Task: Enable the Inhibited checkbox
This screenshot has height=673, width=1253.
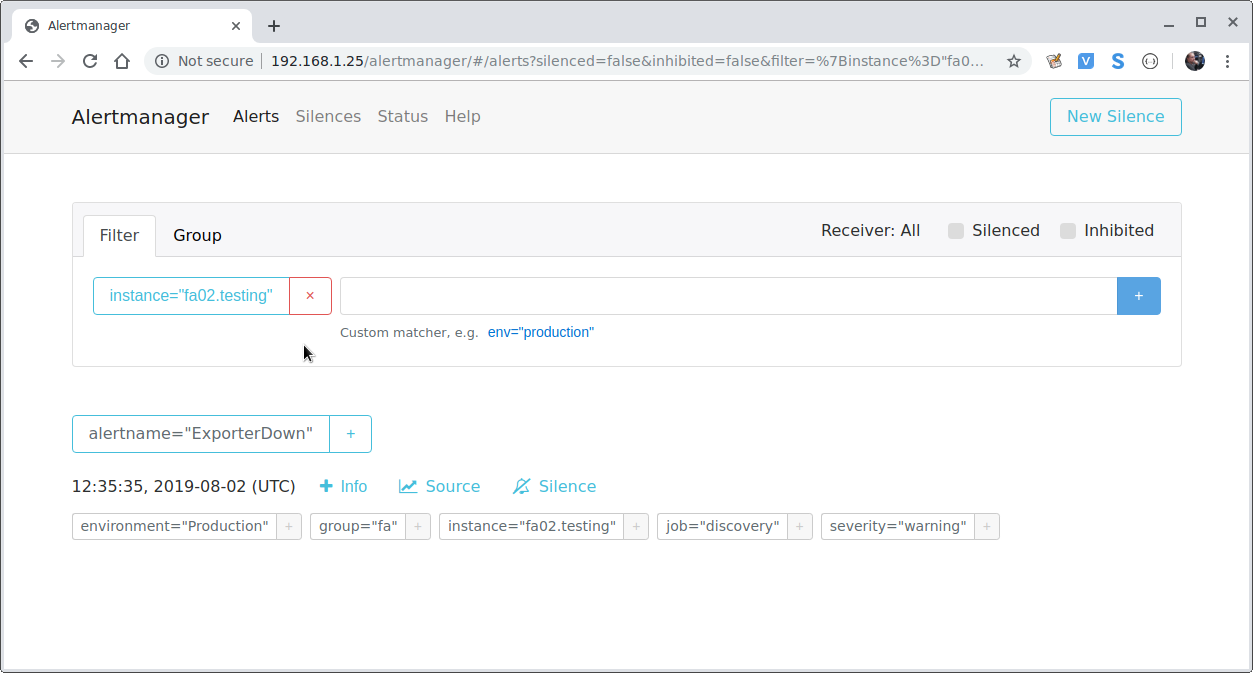Action: [1067, 230]
